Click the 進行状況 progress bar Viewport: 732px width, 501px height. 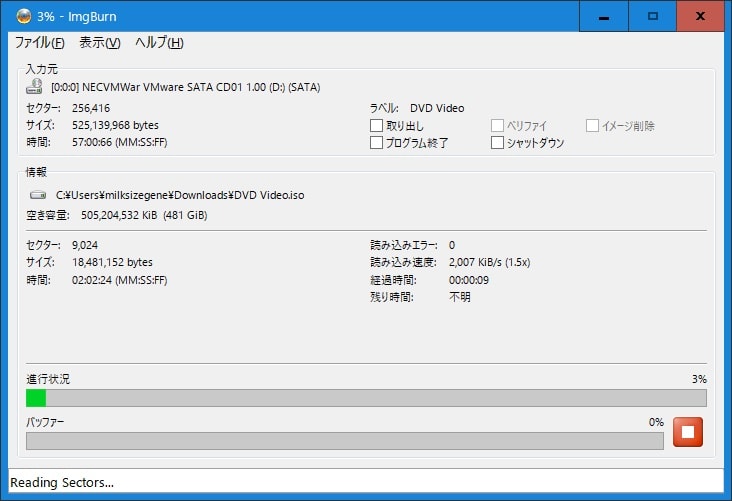[x=366, y=398]
